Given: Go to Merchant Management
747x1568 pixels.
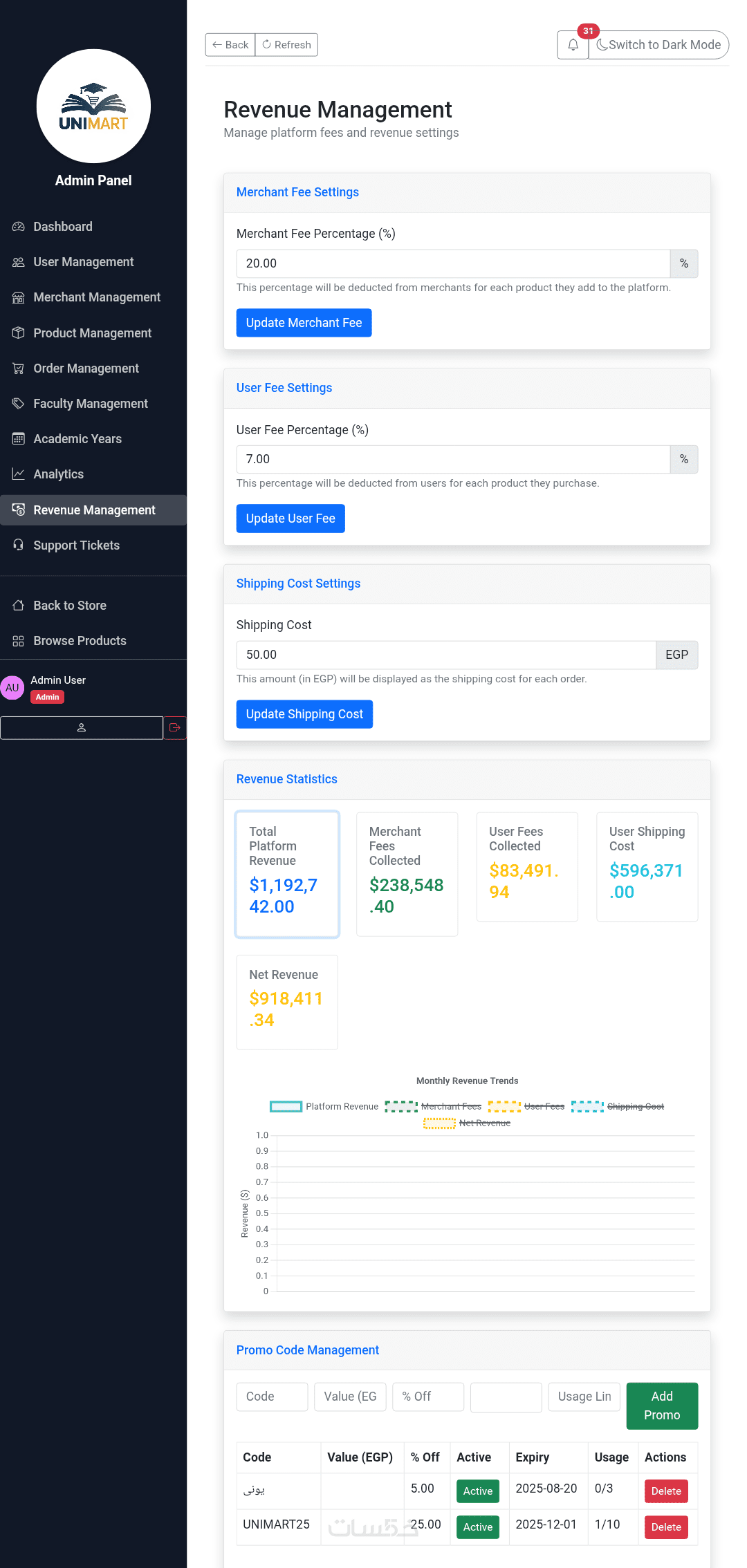Looking at the screenshot, I should click(x=93, y=297).
